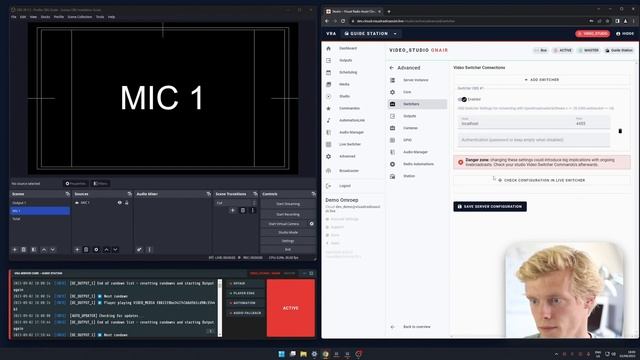This screenshot has width=640, height=360.
Task: Click Start Virtual Camera button
Action: pyautogui.click(x=284, y=224)
